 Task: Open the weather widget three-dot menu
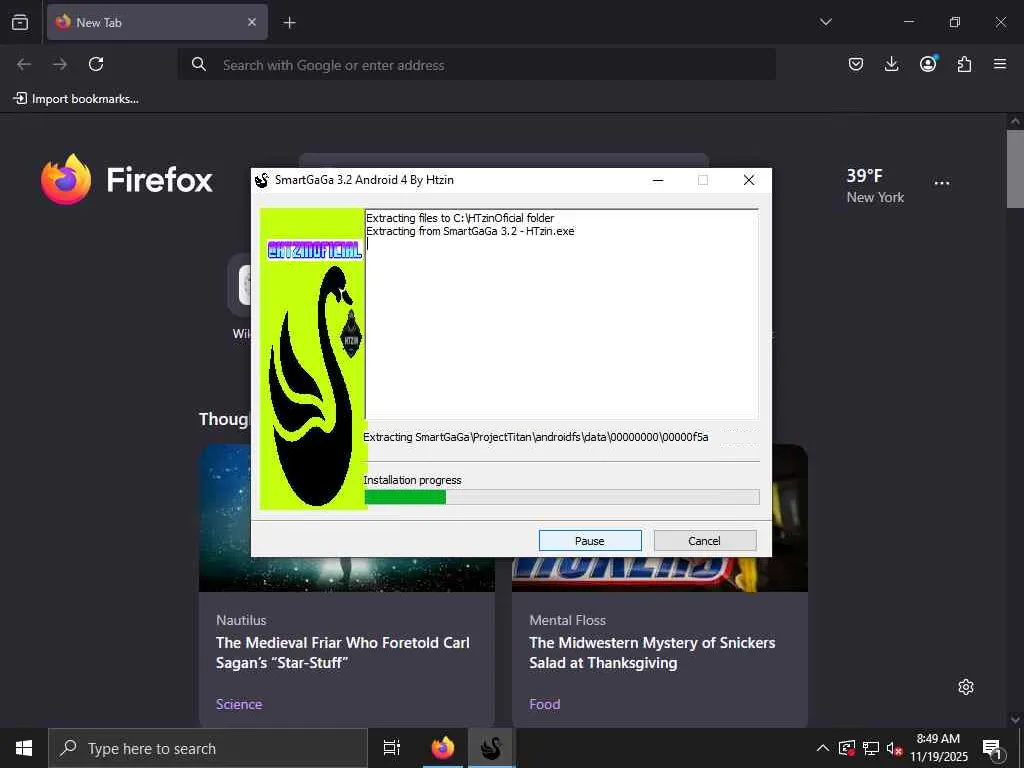942,184
